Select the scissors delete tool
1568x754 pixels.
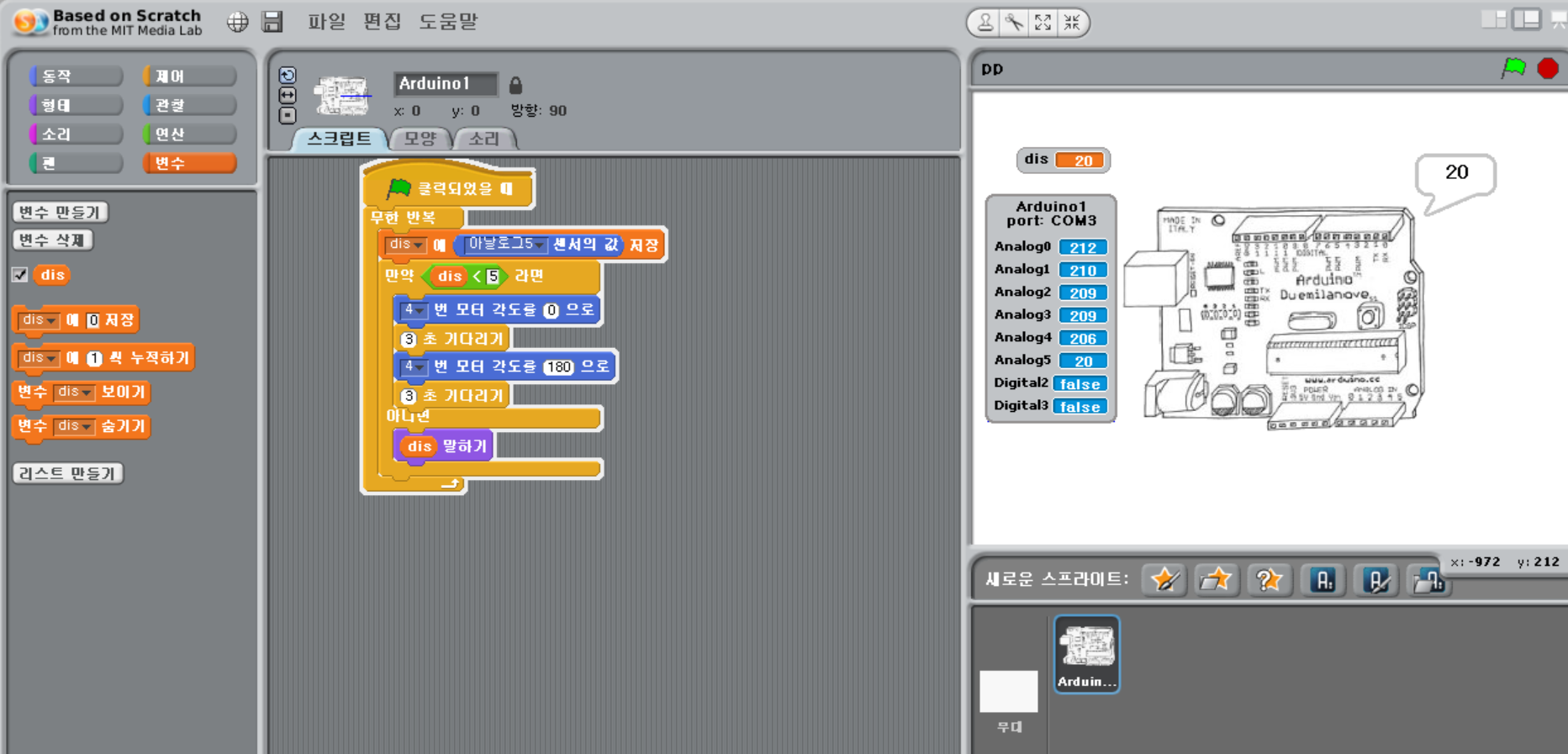tap(1014, 23)
